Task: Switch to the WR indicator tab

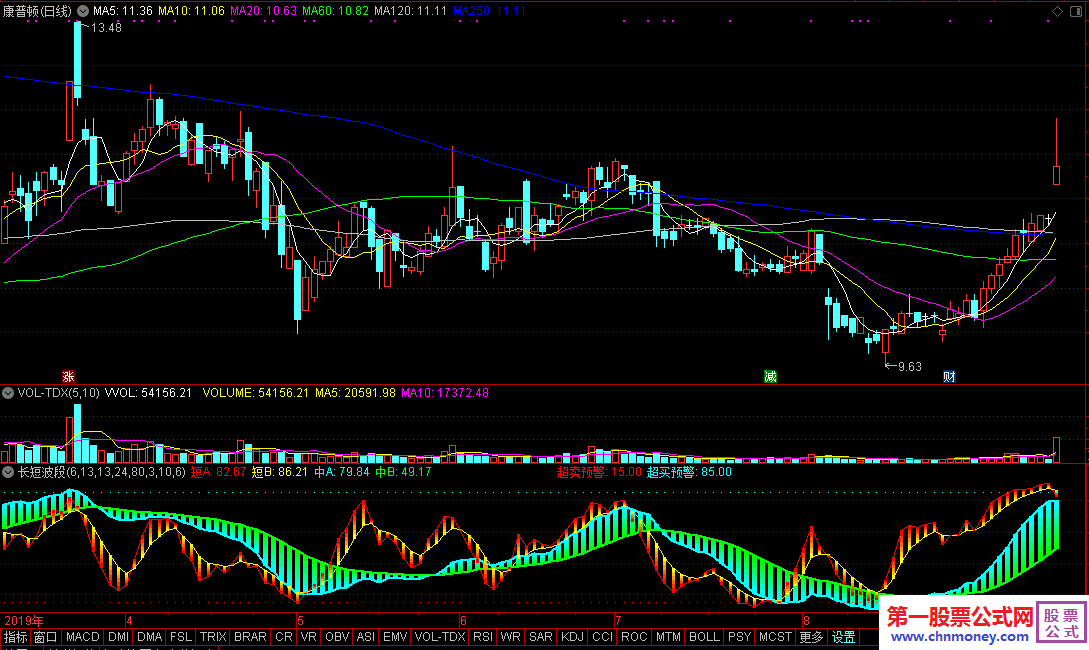Action: tap(510, 637)
